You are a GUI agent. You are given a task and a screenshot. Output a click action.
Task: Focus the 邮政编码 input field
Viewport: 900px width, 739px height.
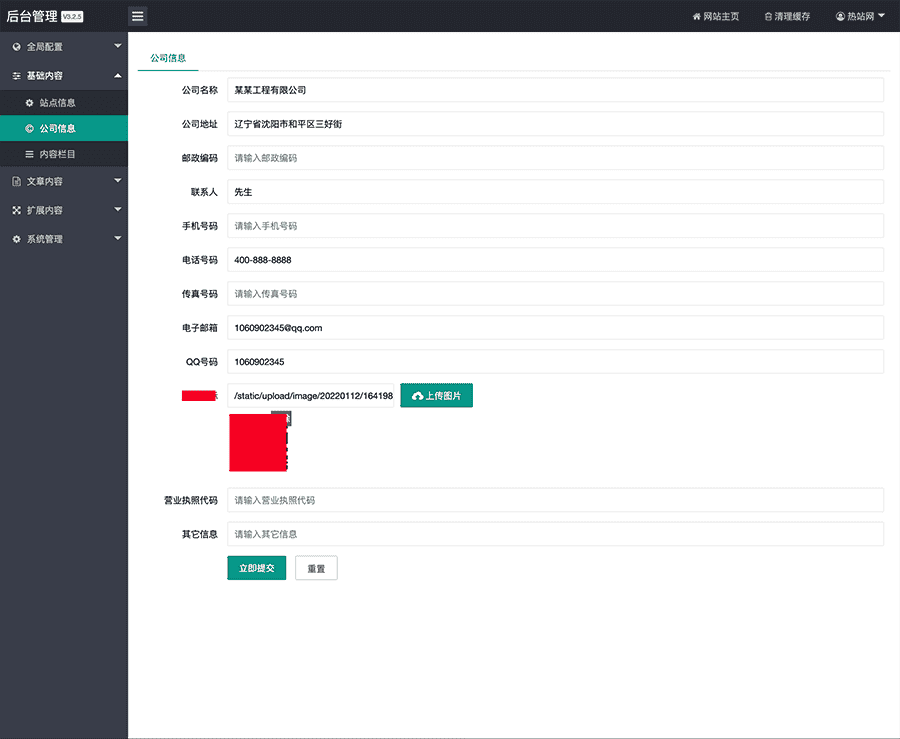tap(555, 158)
